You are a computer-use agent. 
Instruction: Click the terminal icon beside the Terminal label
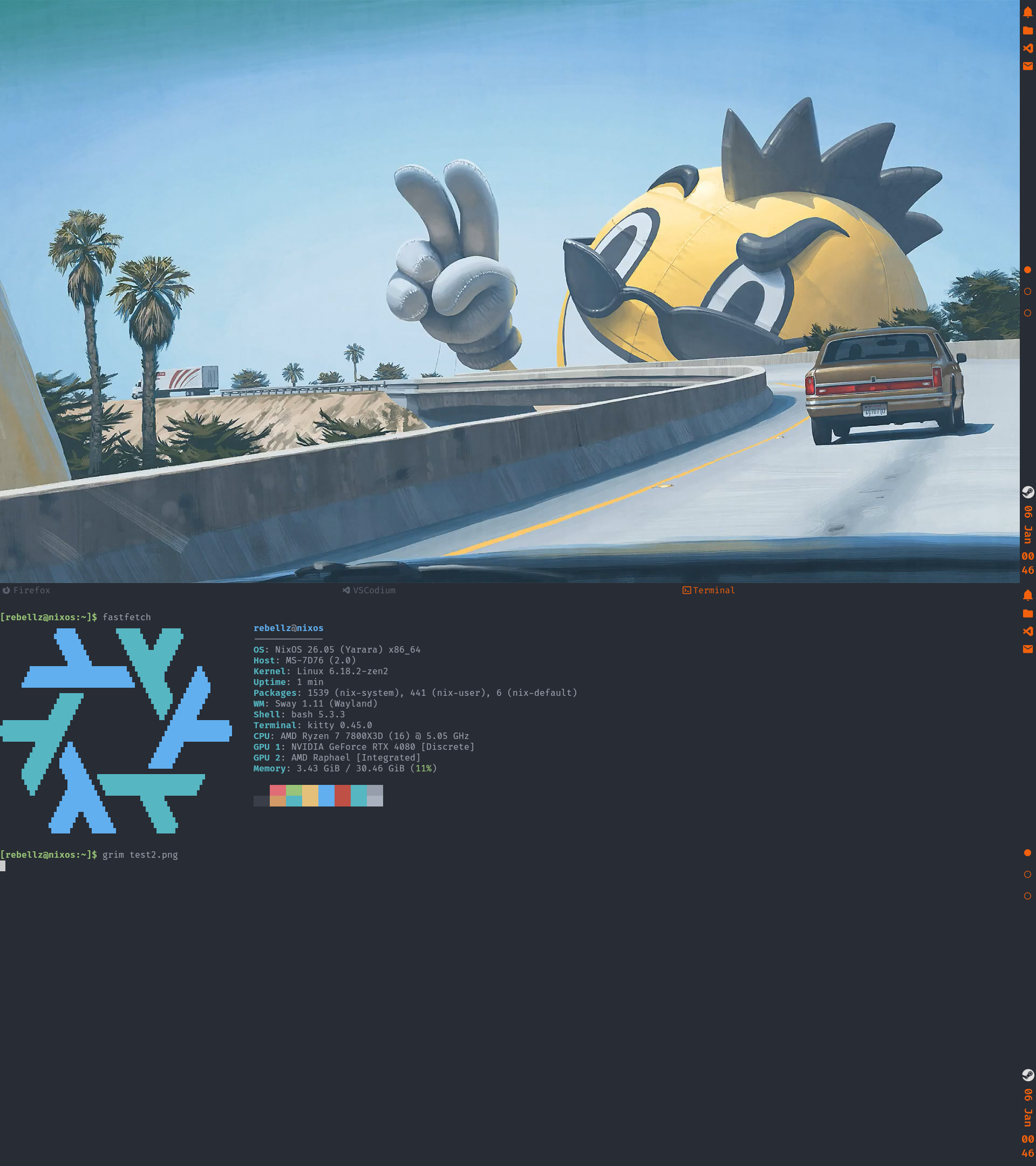pos(686,590)
